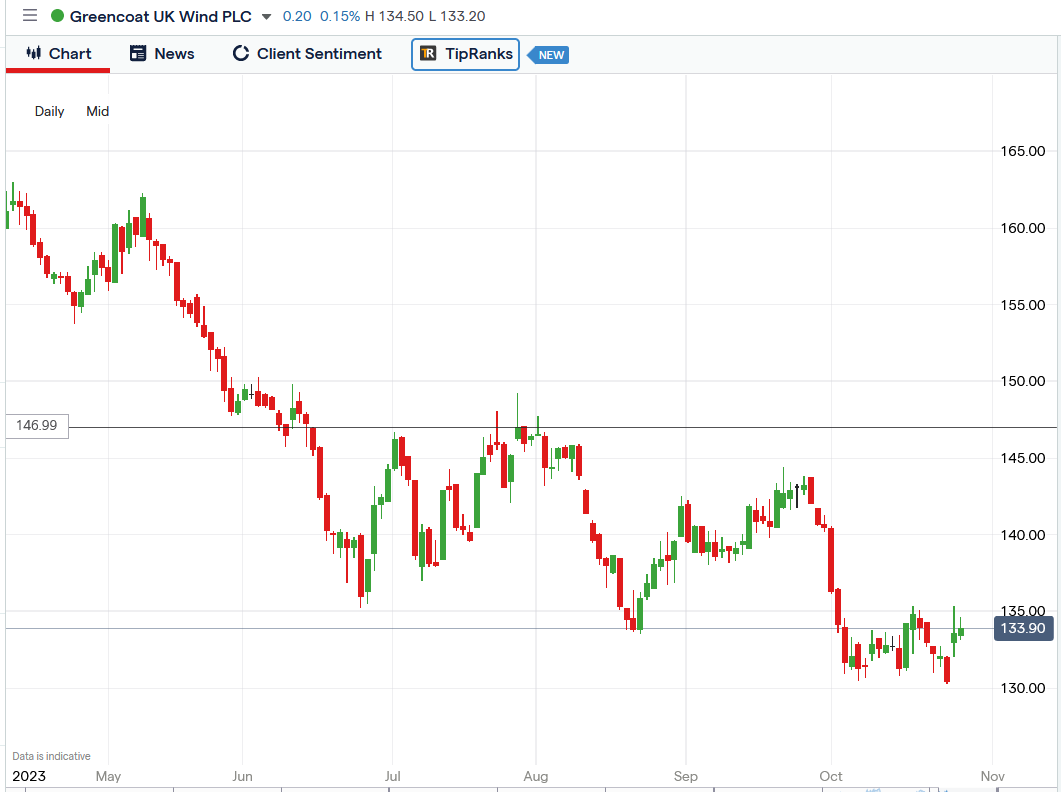Click the 165.00 price axis label
This screenshot has height=792, width=1061.
(1023, 151)
